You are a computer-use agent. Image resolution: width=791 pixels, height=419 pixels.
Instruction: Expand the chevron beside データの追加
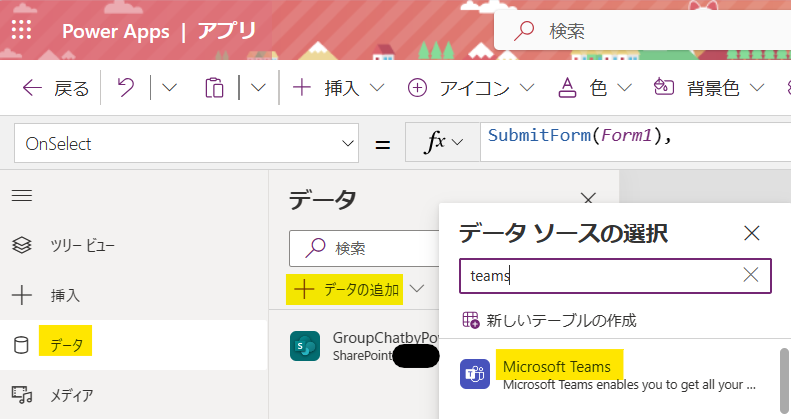click(x=417, y=289)
